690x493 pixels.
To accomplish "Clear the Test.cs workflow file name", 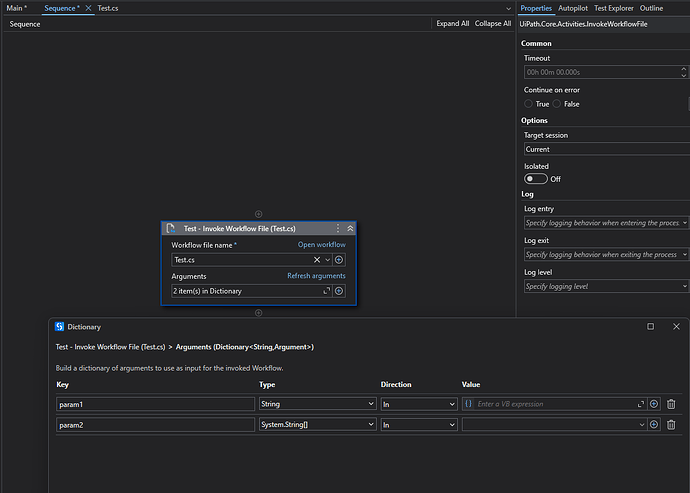I will point(317,260).
